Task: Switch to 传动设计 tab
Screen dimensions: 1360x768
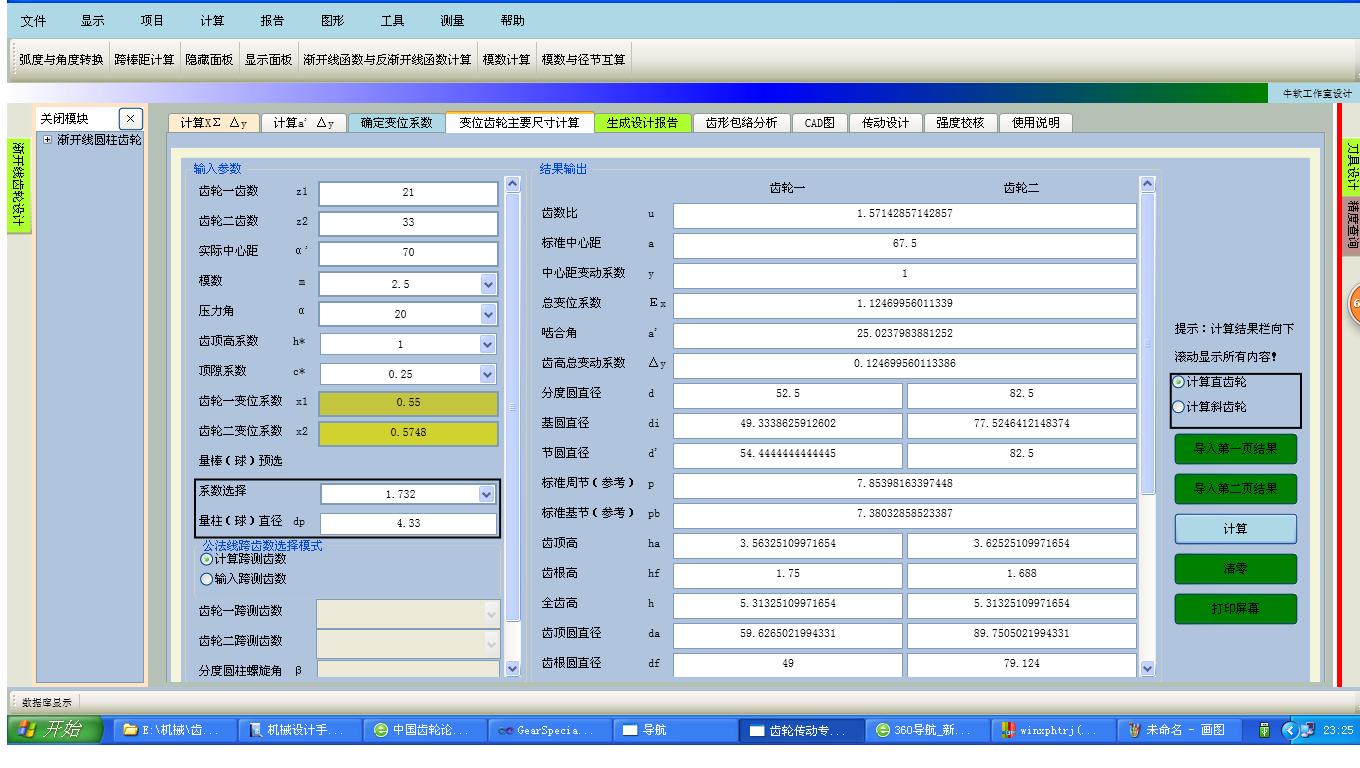Action: 885,123
